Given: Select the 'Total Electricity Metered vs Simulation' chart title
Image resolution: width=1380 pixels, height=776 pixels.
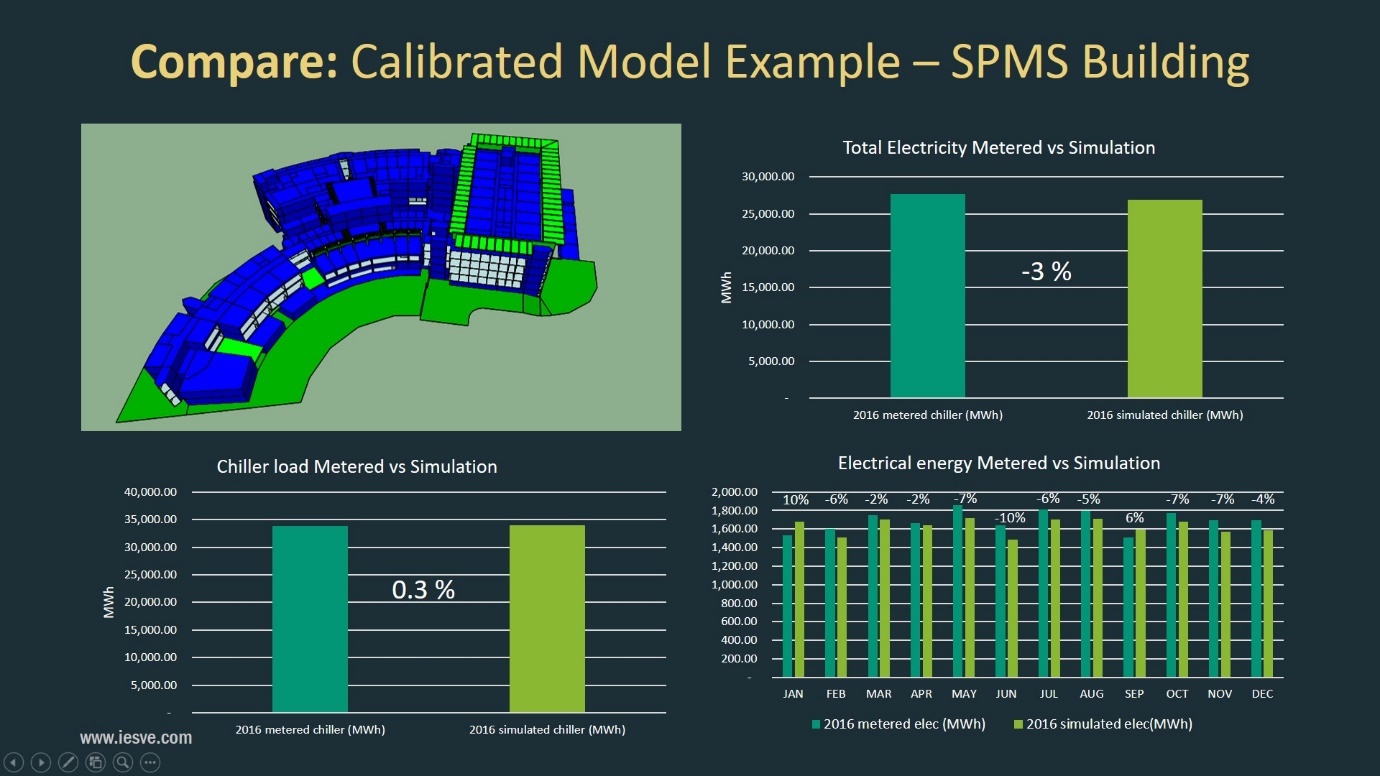Looking at the screenshot, I should click(998, 148).
